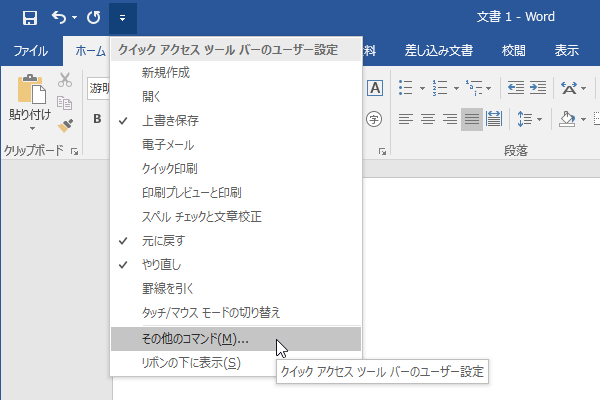Open the Undo history dropdown arrow

tap(74, 18)
